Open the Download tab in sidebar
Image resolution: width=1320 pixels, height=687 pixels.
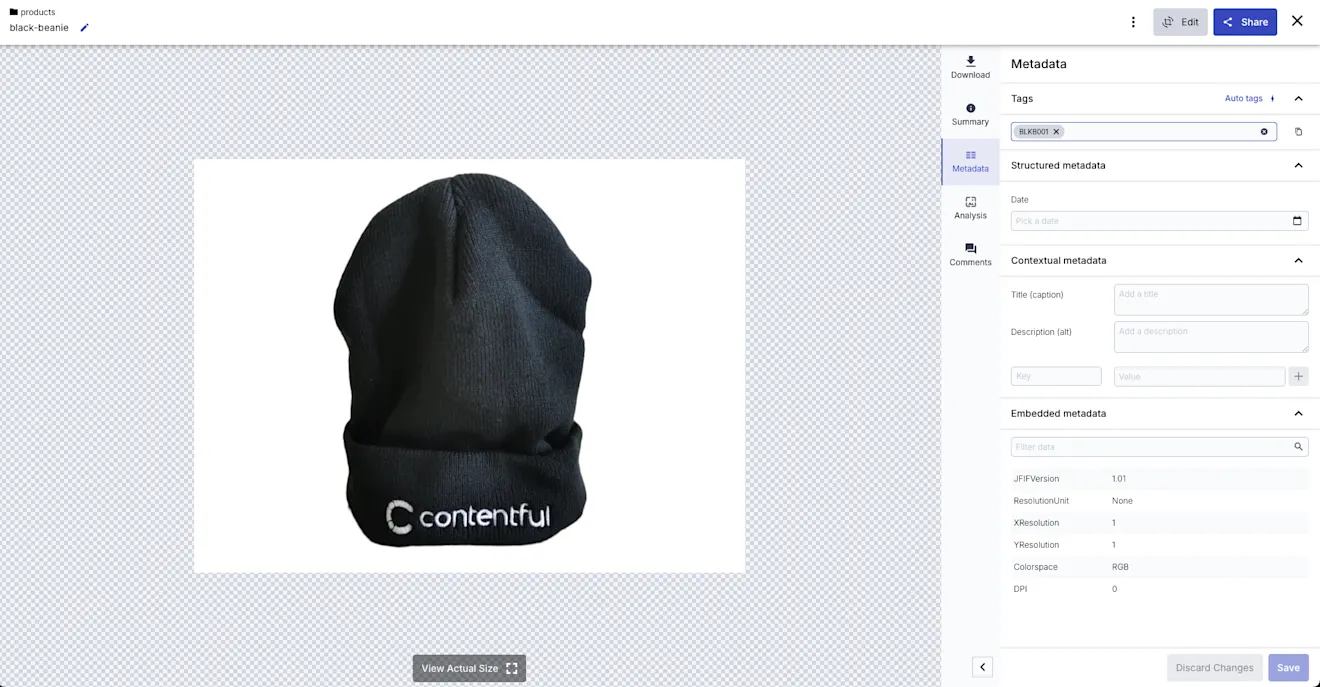[x=970, y=68]
